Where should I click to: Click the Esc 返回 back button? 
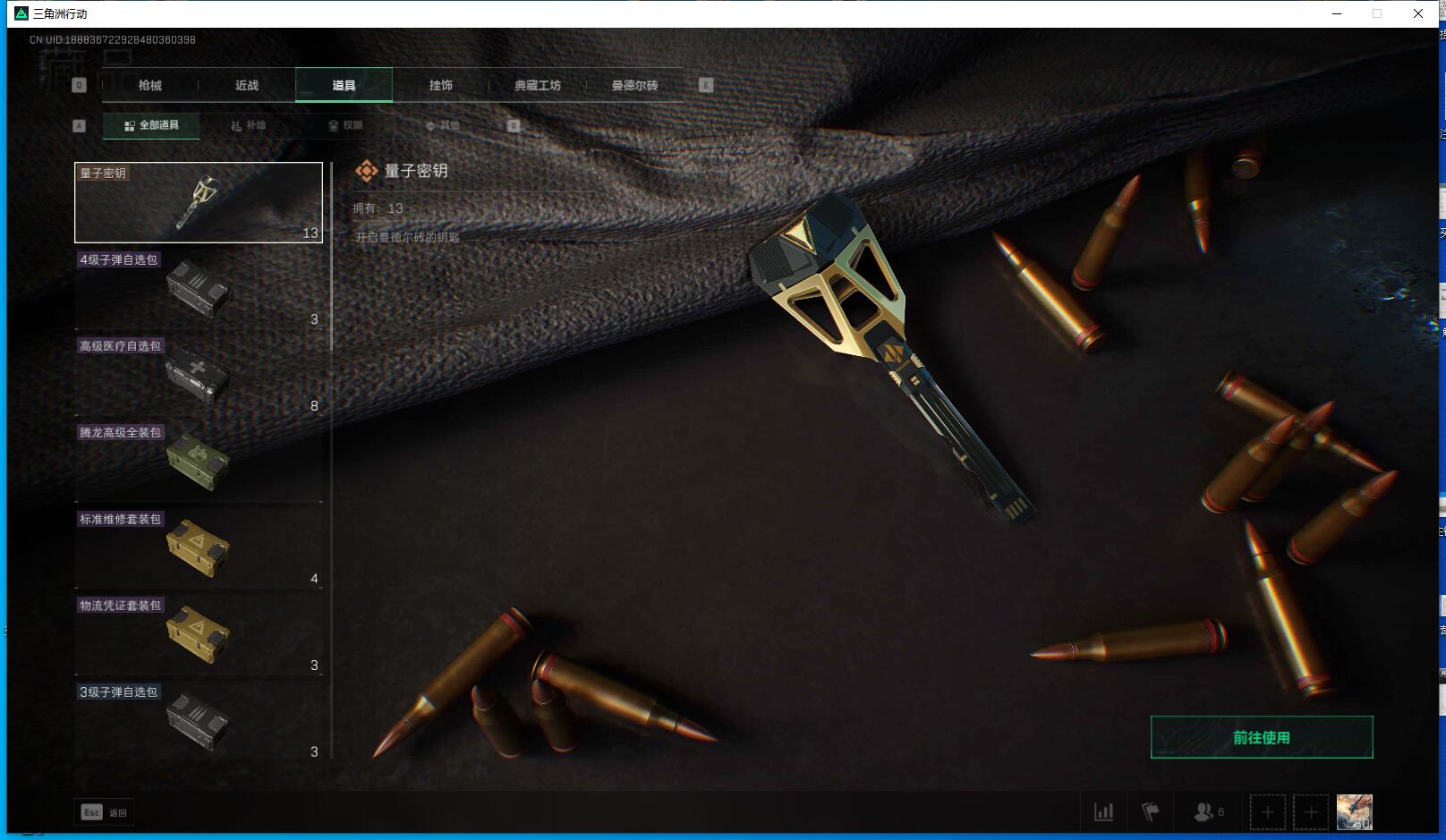(x=104, y=812)
